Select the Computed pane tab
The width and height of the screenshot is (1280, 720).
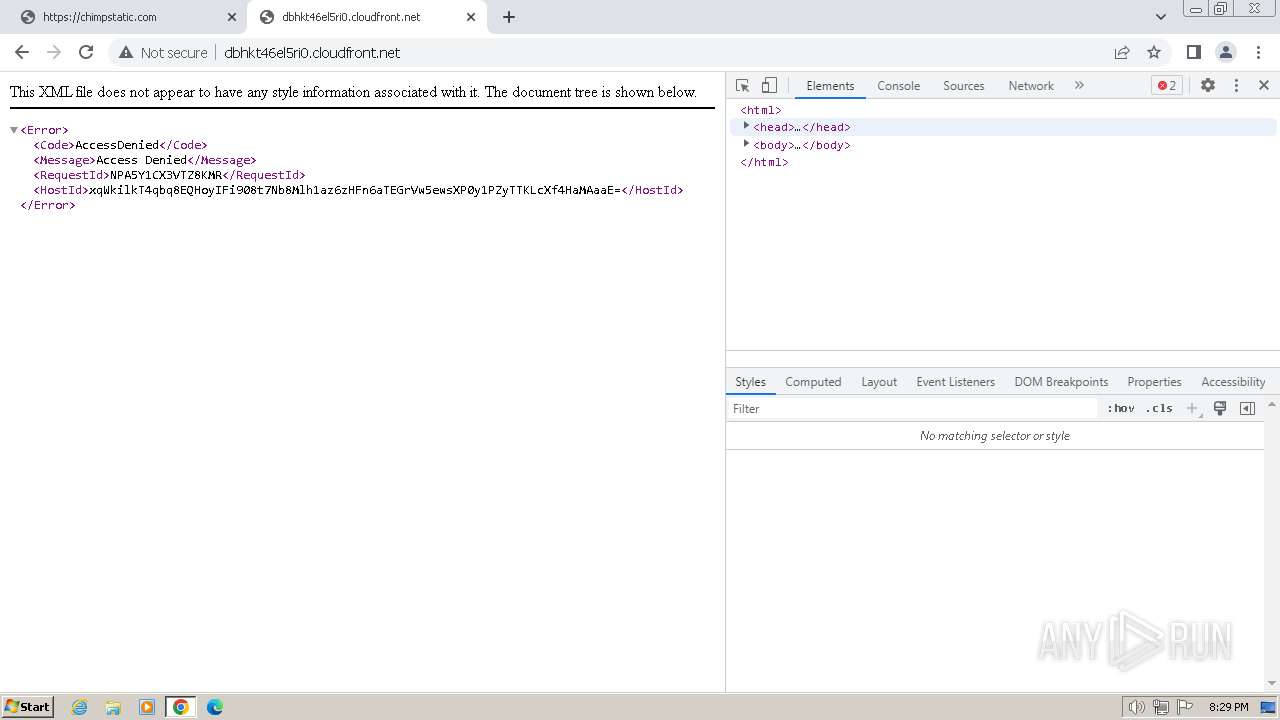click(813, 382)
